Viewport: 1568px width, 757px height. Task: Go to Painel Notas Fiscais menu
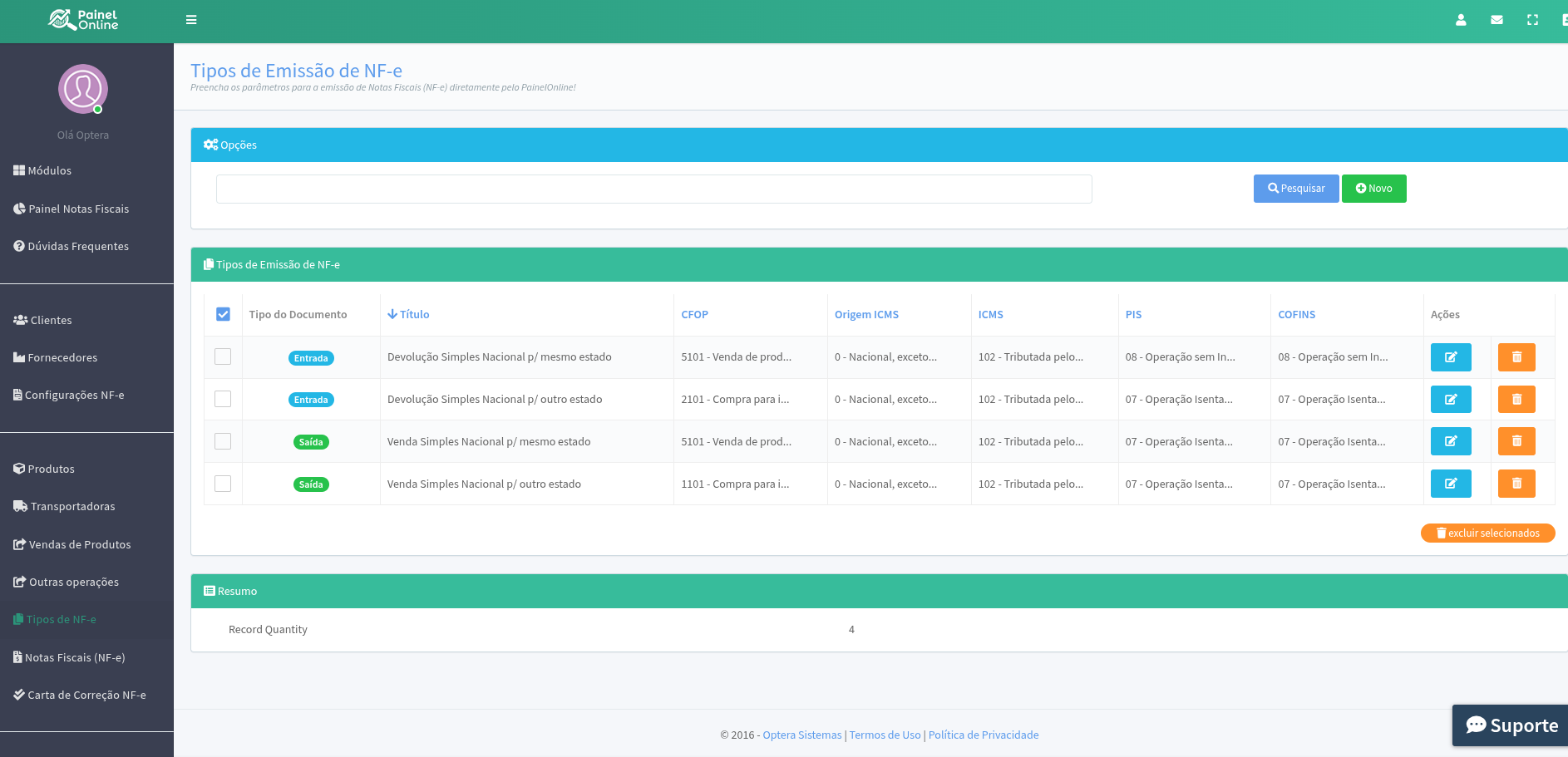click(x=78, y=209)
